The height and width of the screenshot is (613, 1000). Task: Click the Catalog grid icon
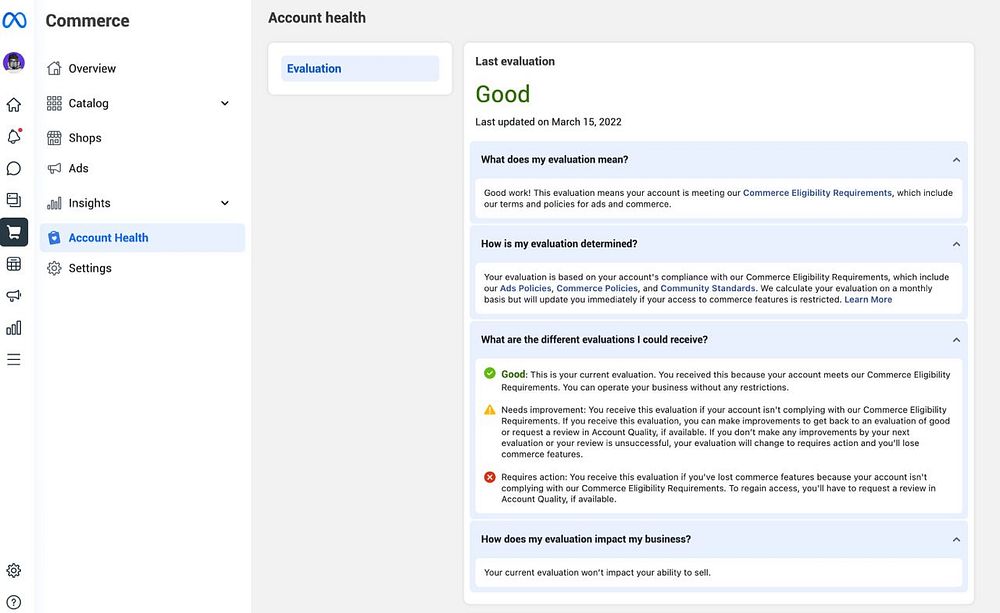click(54, 103)
